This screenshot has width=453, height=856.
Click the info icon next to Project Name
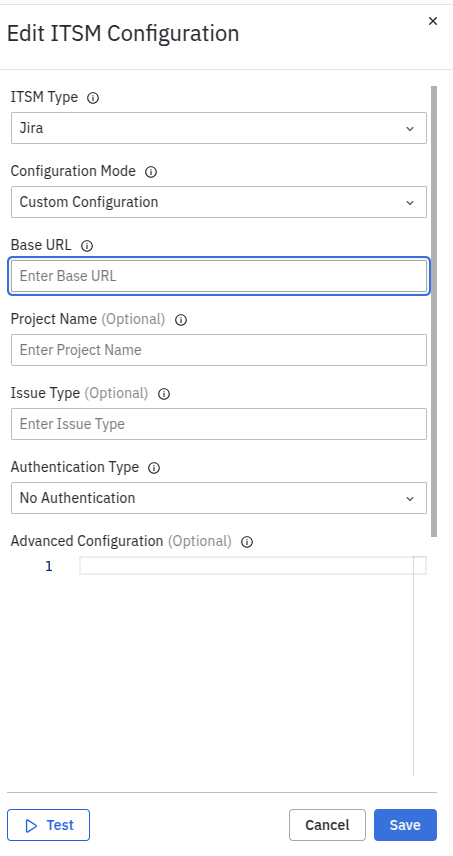(181, 320)
